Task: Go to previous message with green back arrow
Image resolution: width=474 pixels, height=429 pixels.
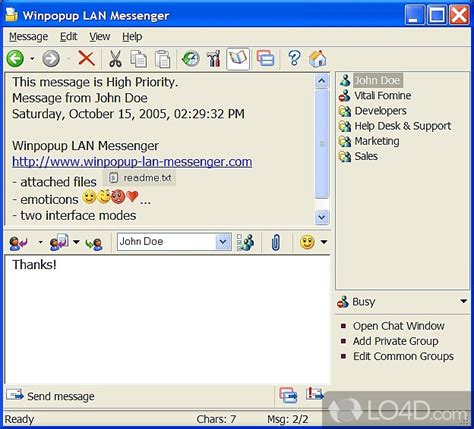Action: [x=15, y=59]
